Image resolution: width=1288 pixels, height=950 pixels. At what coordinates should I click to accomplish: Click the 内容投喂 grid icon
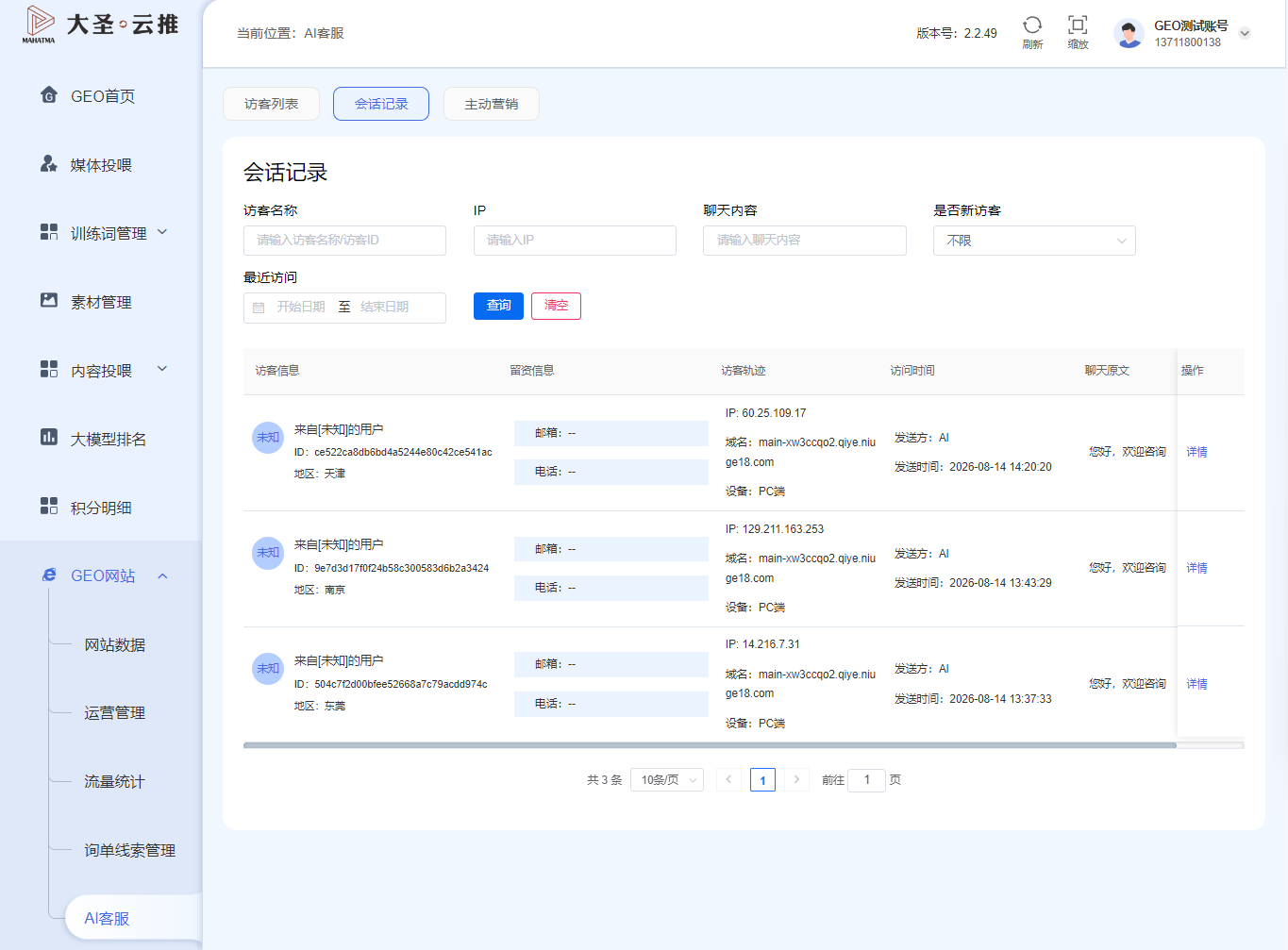click(x=49, y=370)
